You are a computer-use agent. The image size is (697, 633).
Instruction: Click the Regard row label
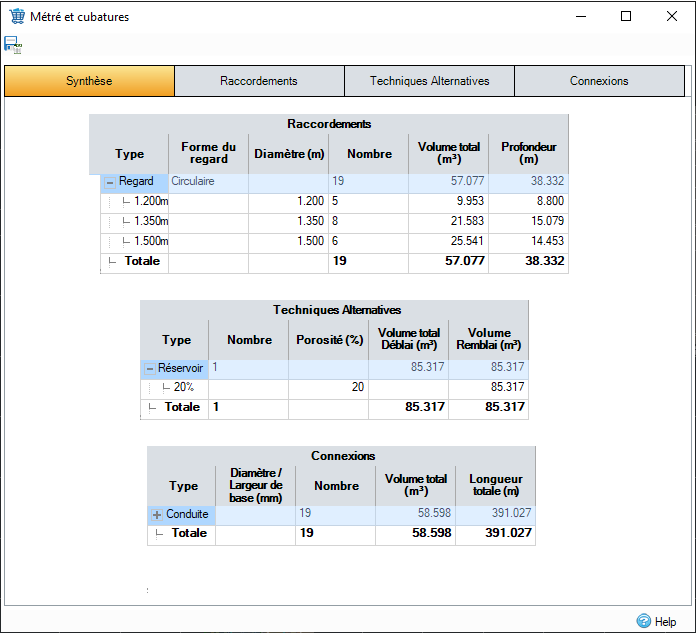[136, 181]
